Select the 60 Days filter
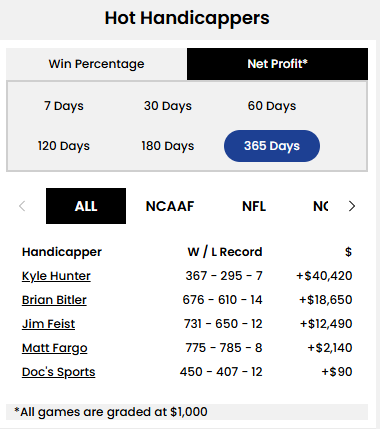This screenshot has height=429, width=380. point(272,106)
